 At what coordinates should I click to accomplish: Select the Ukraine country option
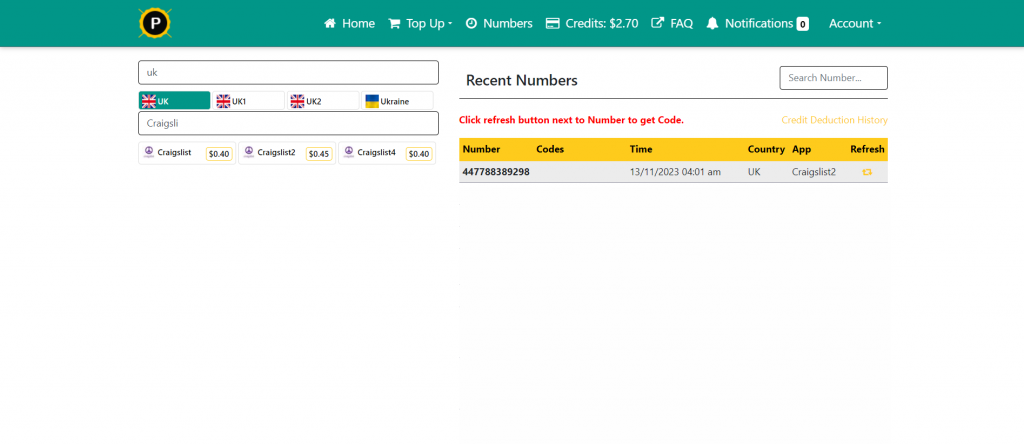tap(398, 101)
